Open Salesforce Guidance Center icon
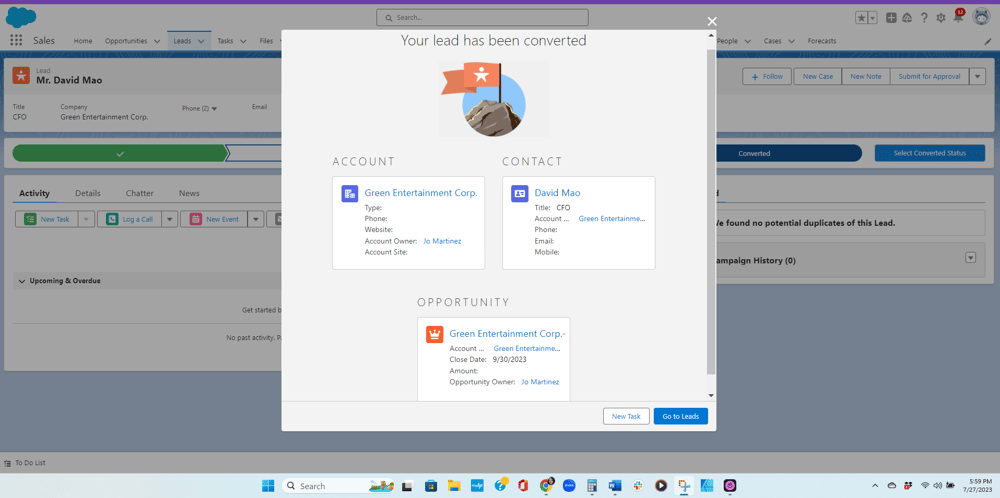Viewport: 1000px width, 498px height. click(x=907, y=18)
